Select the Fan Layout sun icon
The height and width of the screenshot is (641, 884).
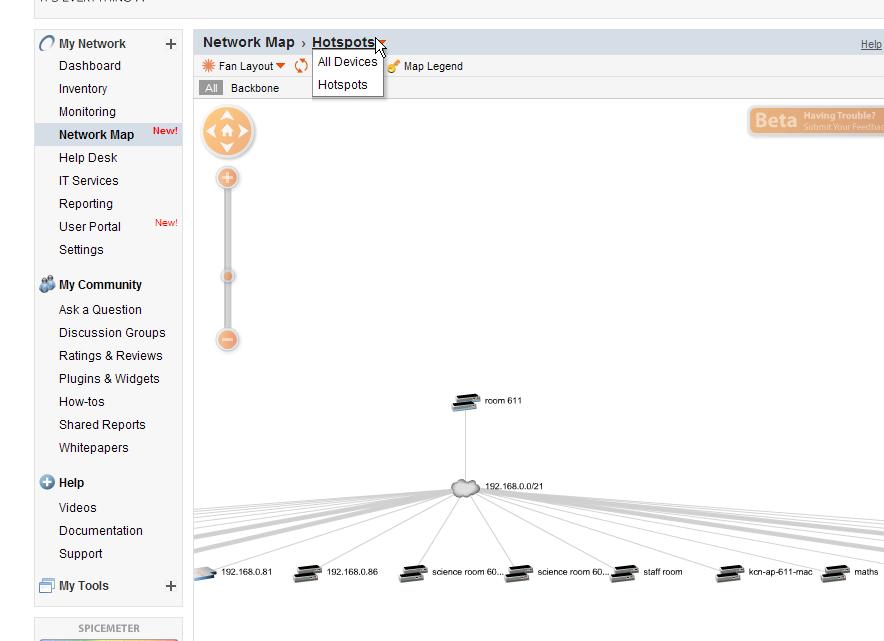pos(206,66)
